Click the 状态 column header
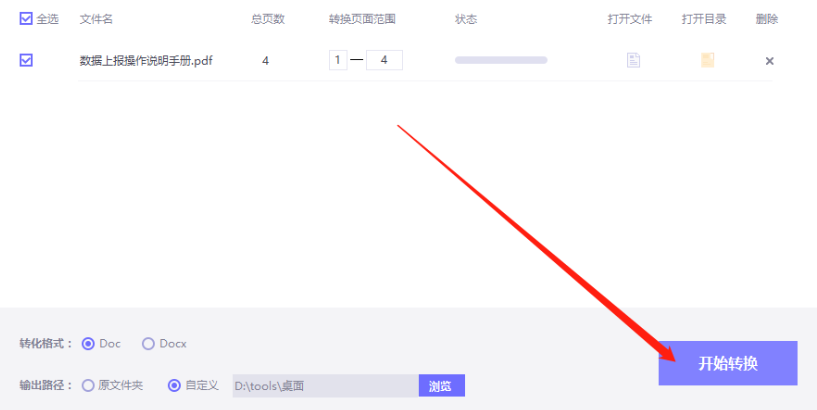Image resolution: width=817 pixels, height=410 pixels. pos(466,19)
